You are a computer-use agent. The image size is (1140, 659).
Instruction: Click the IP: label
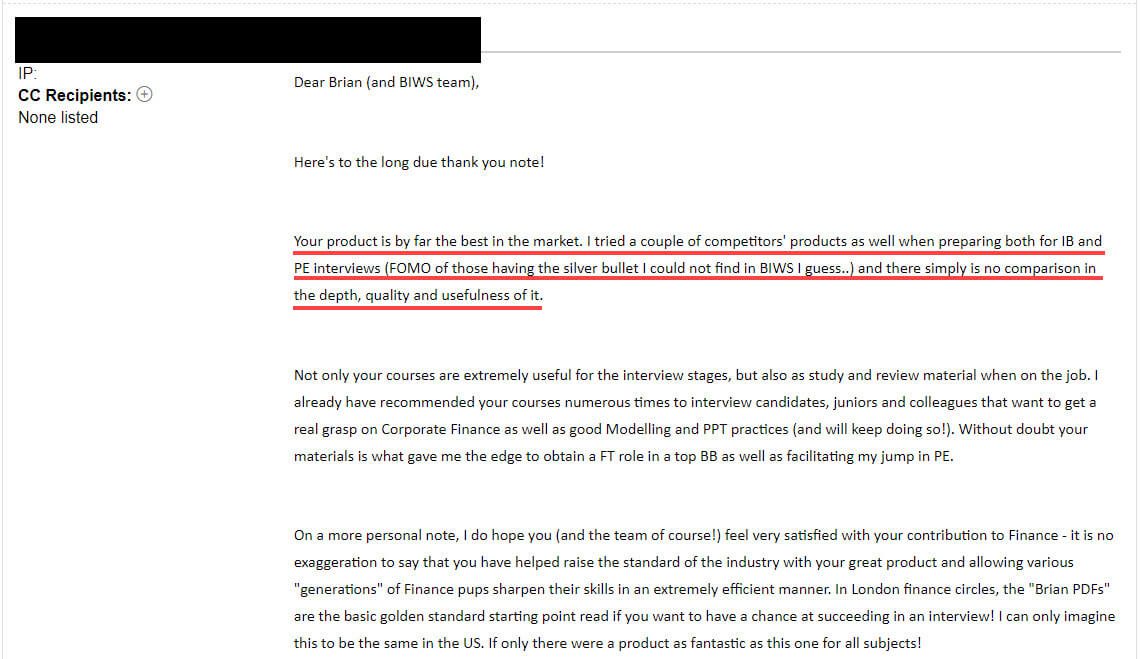coord(28,73)
